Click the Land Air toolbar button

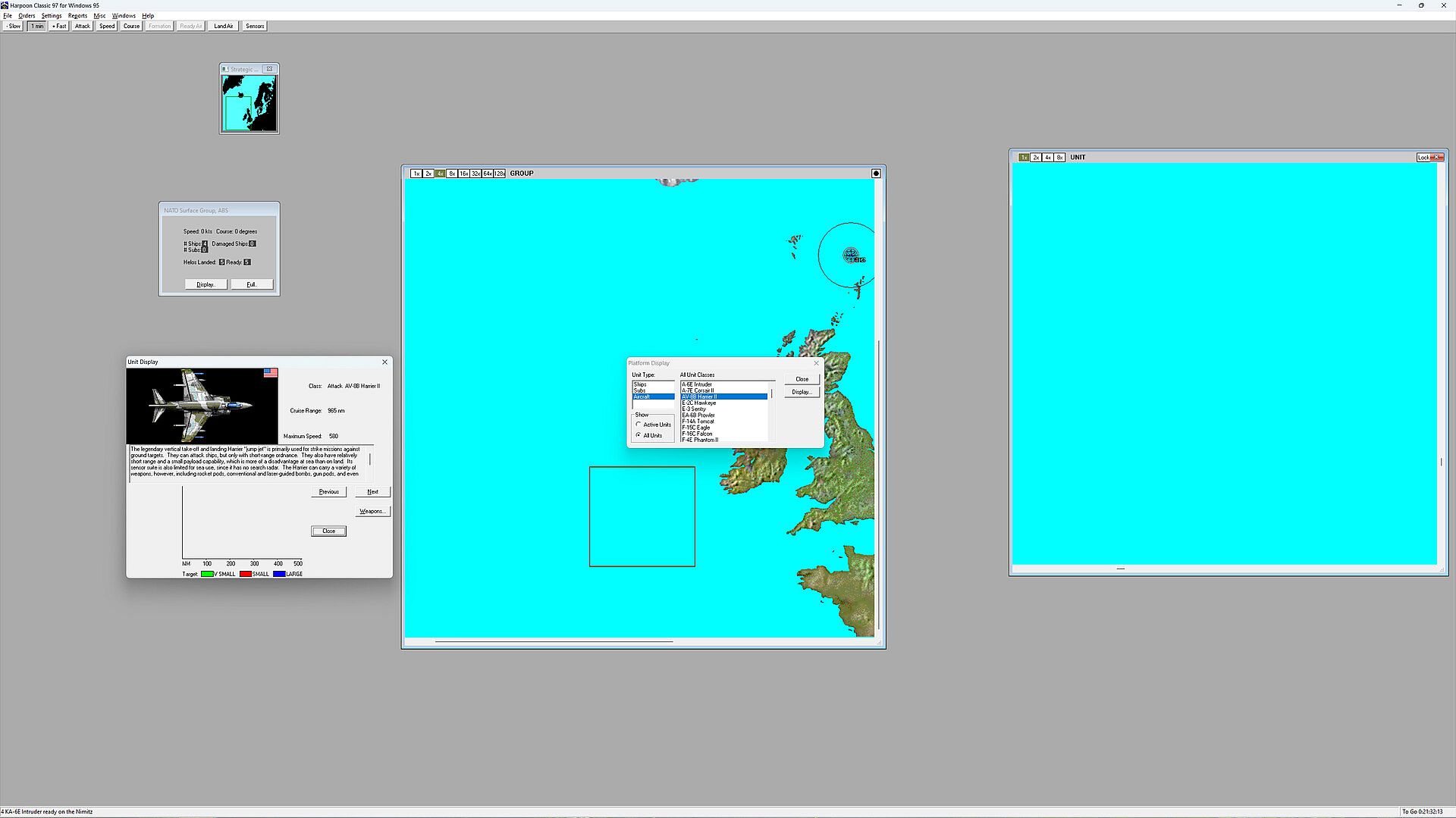[224, 26]
